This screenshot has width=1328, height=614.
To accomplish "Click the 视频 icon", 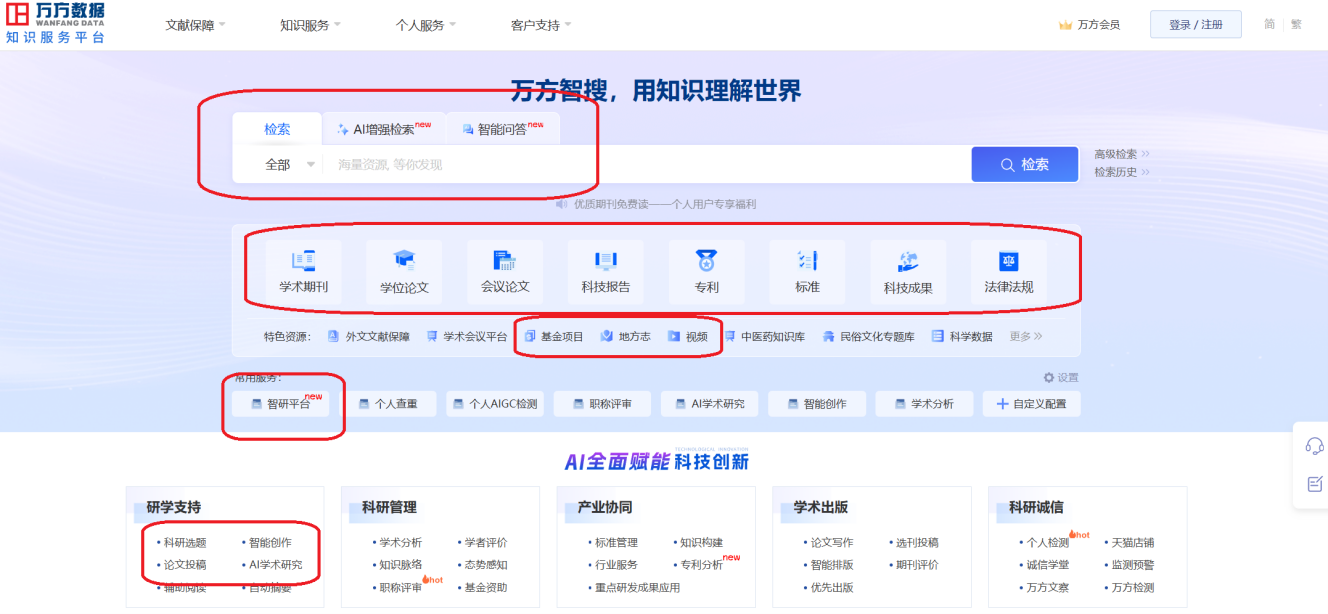I will click(x=674, y=337).
